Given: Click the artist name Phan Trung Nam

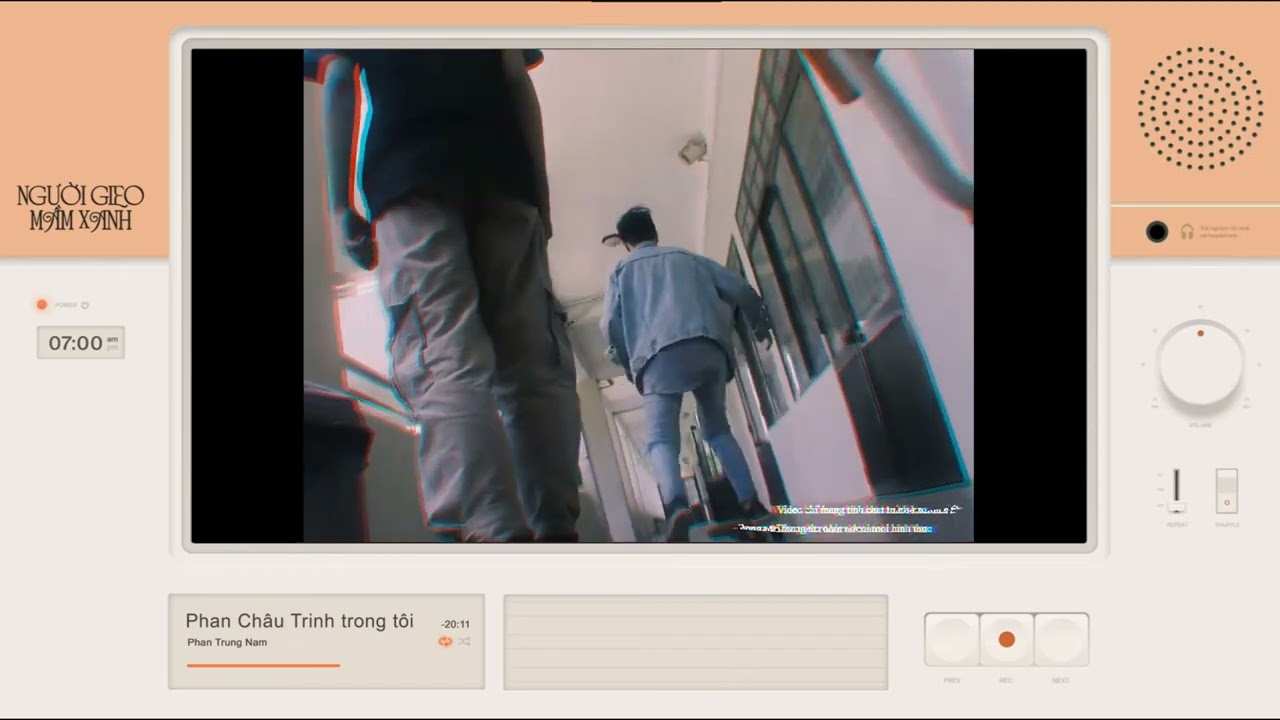Looking at the screenshot, I should pyautogui.click(x=227, y=642).
